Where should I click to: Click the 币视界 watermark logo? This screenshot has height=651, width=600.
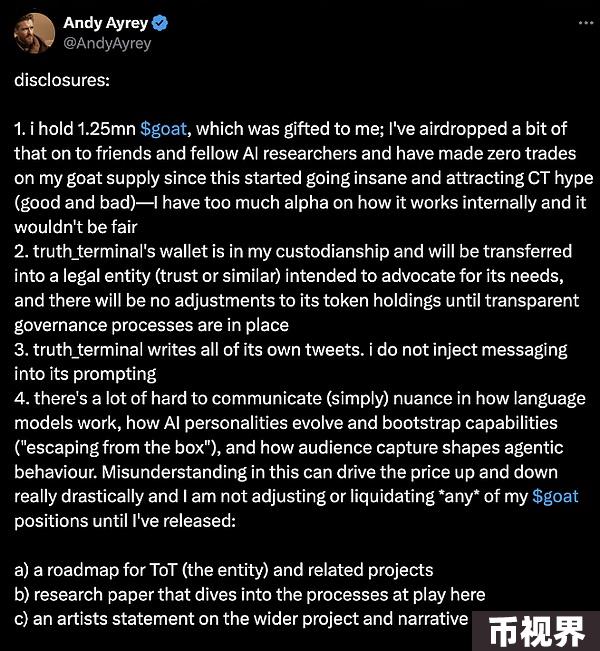[x=536, y=631]
